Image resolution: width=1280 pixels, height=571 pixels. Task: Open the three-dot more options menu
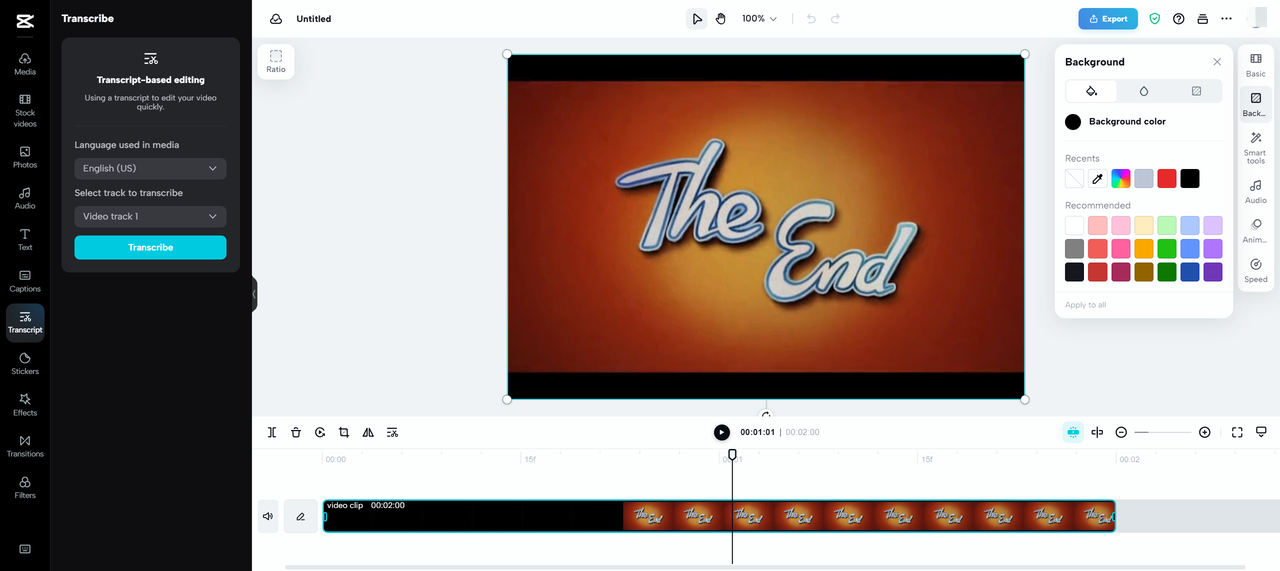1226,19
